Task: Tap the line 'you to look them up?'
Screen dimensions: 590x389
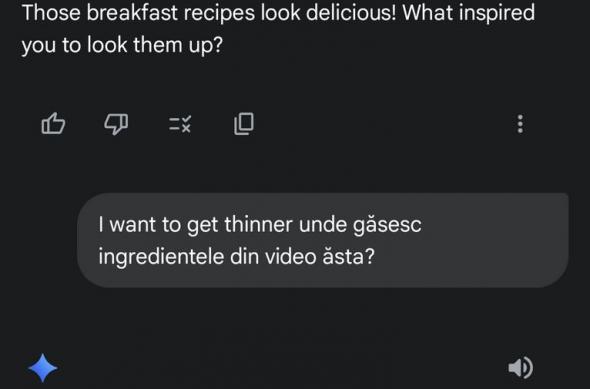Action: point(122,45)
